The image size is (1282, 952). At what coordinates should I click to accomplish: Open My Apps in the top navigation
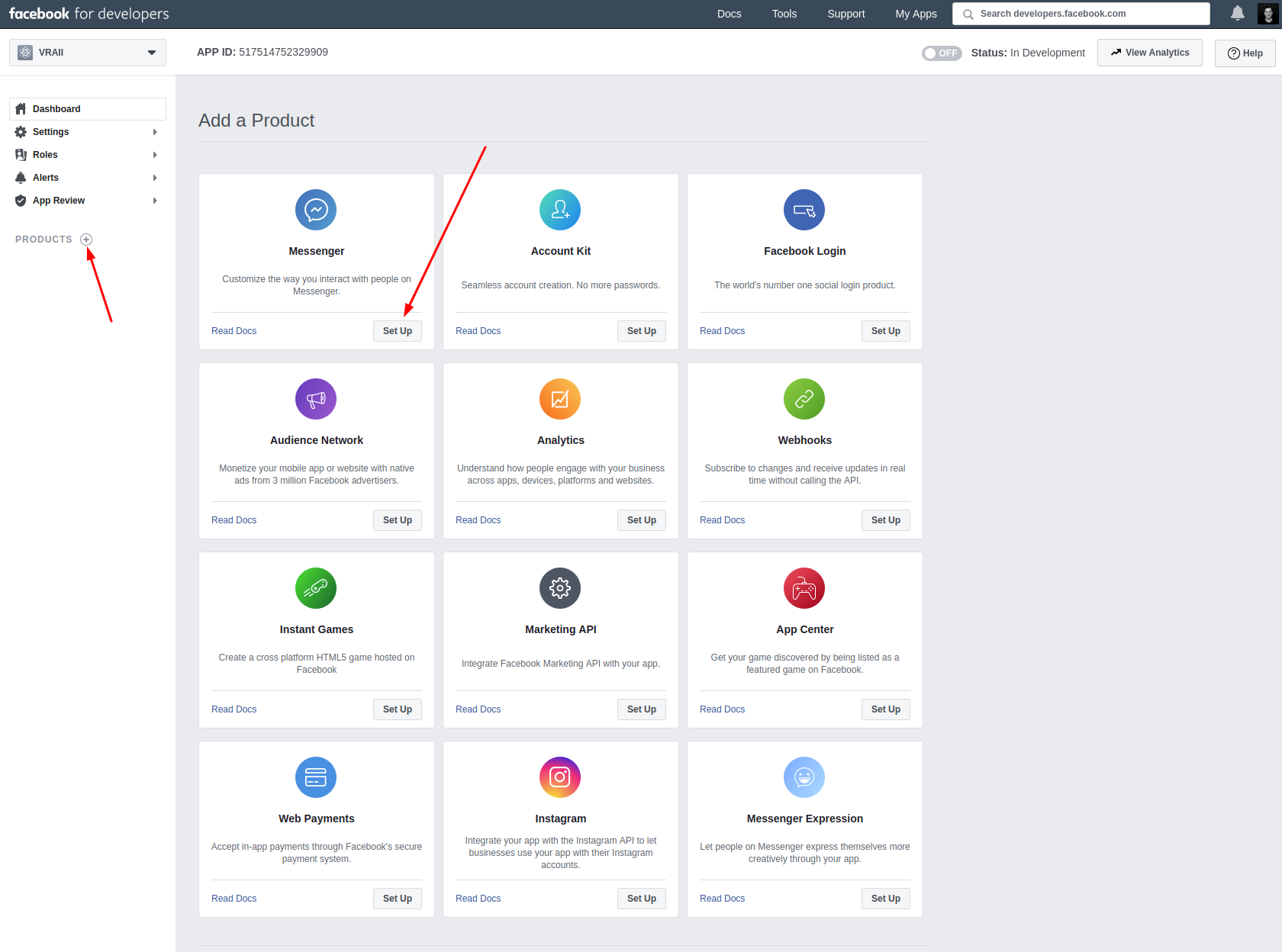pos(916,14)
